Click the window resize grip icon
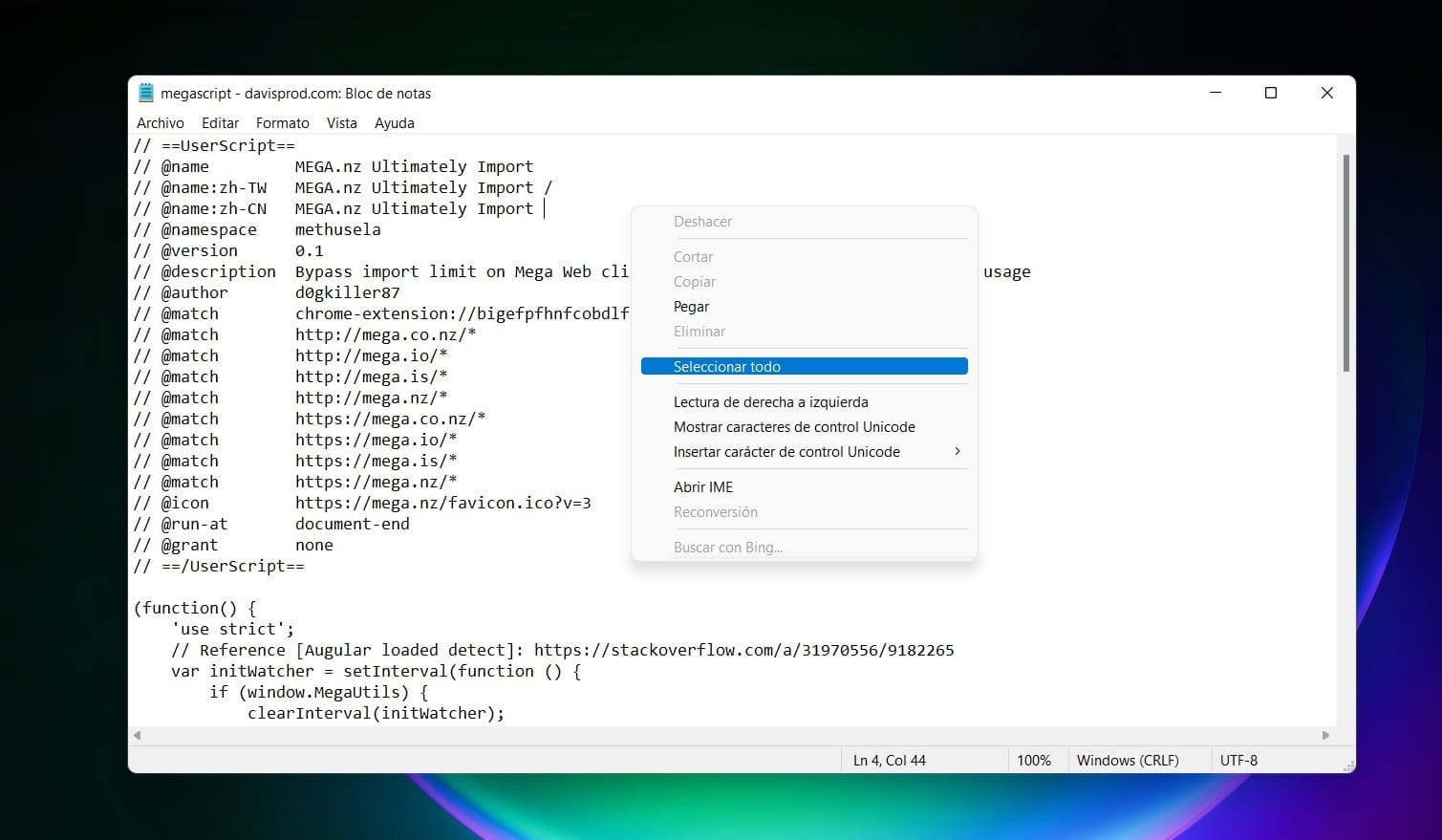Screen dimensions: 1442x840 (x=1348, y=765)
